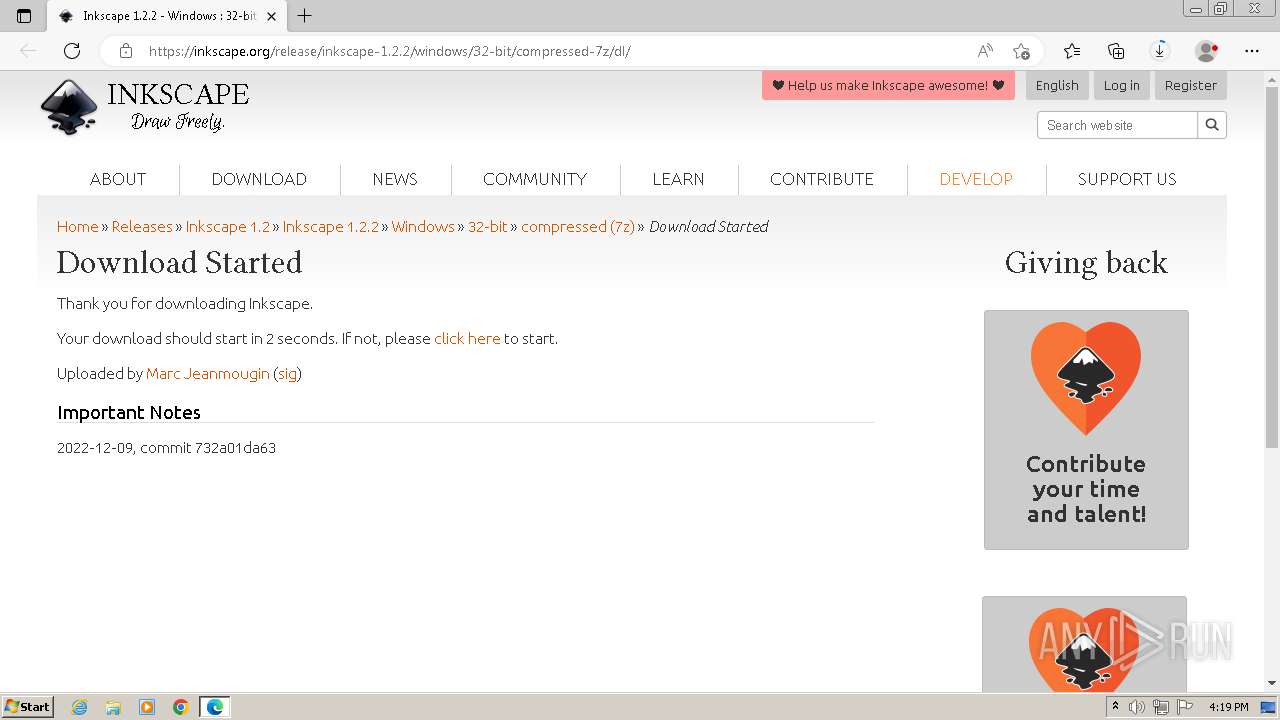Open the Edge settings and more menu

point(1252,51)
